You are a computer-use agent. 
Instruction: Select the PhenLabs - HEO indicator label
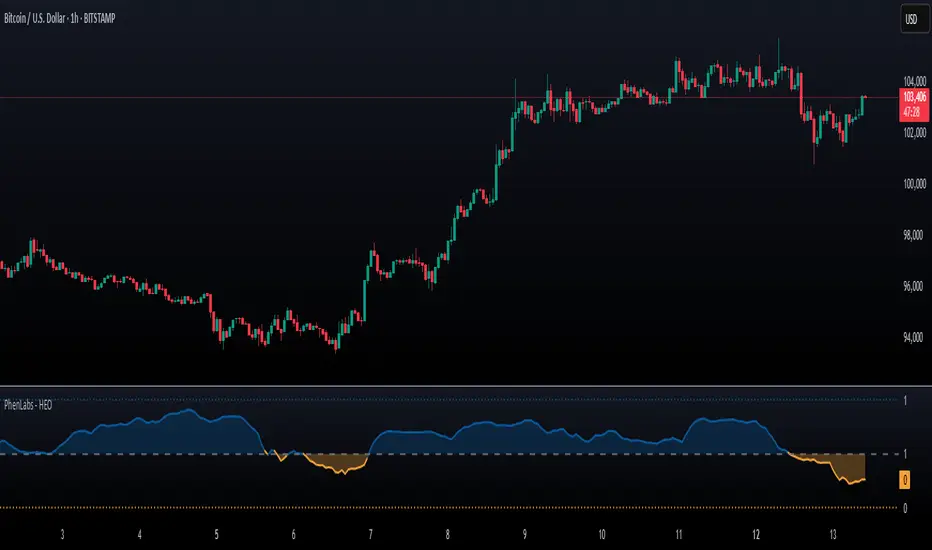pos(28,405)
